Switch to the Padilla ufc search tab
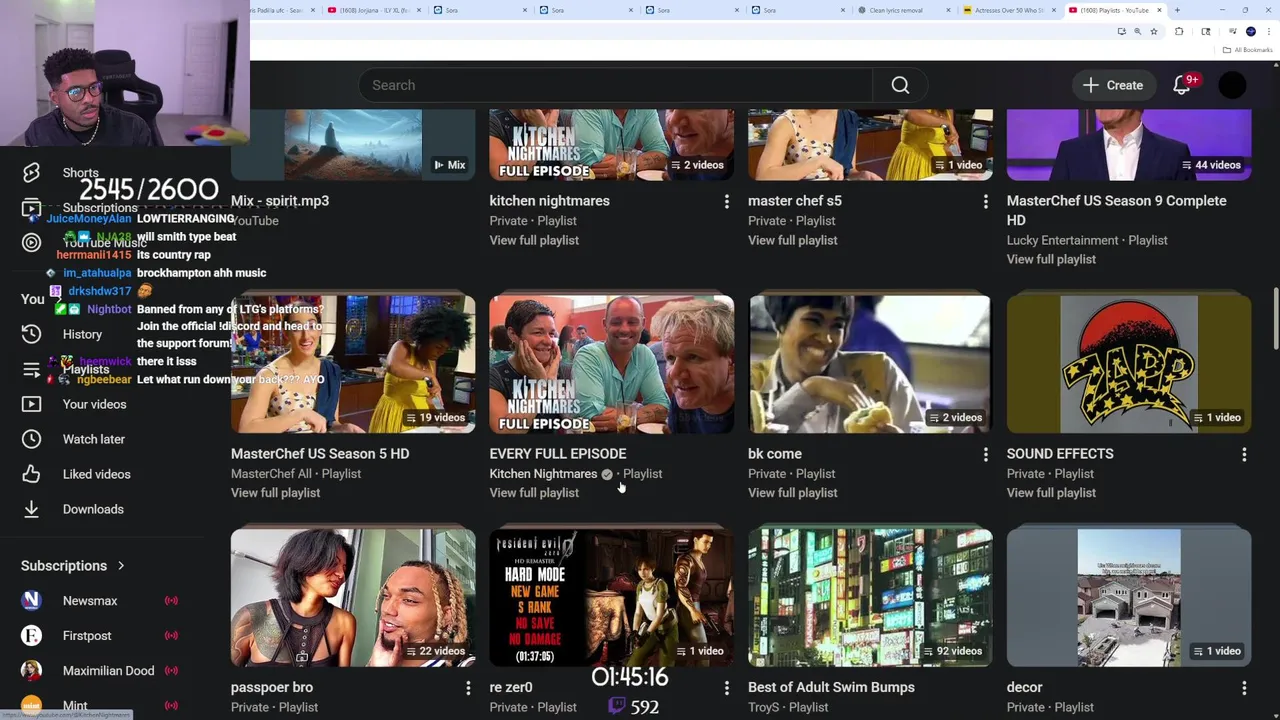 pyautogui.click(x=282, y=10)
